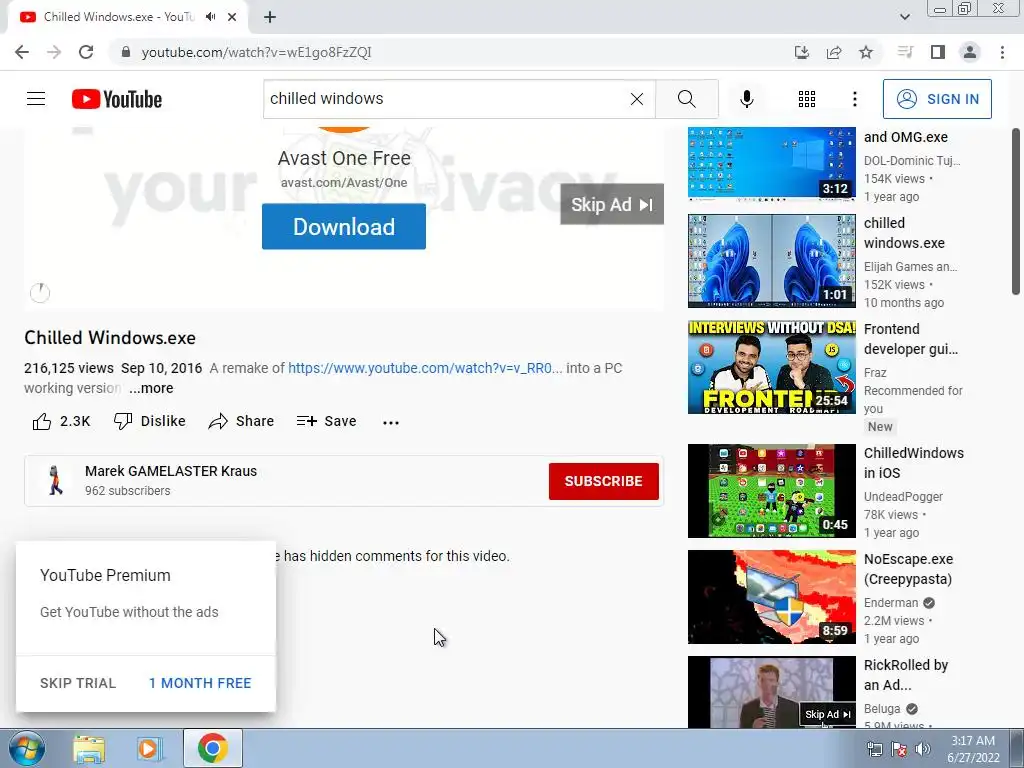Mute tab via speaker icon on tab
Screen dimensions: 1024x768
pos(210,17)
